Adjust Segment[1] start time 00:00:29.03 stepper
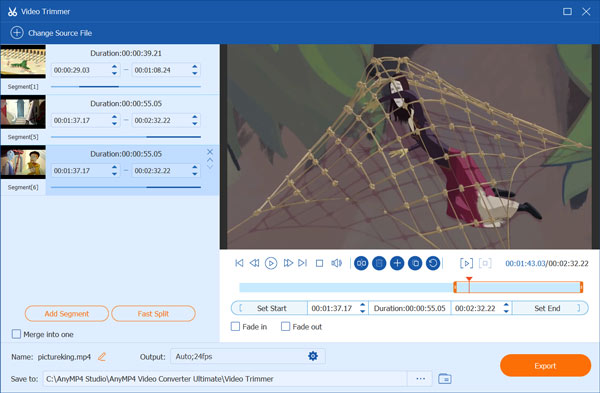Viewport: 600px width, 393px height. pyautogui.click(x=114, y=70)
